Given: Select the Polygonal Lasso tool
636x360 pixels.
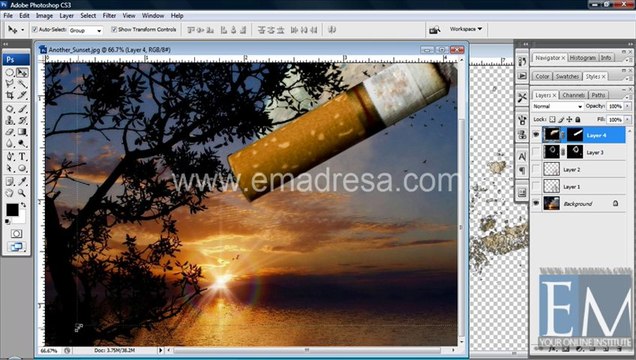Looking at the screenshot, I should 10,84.
